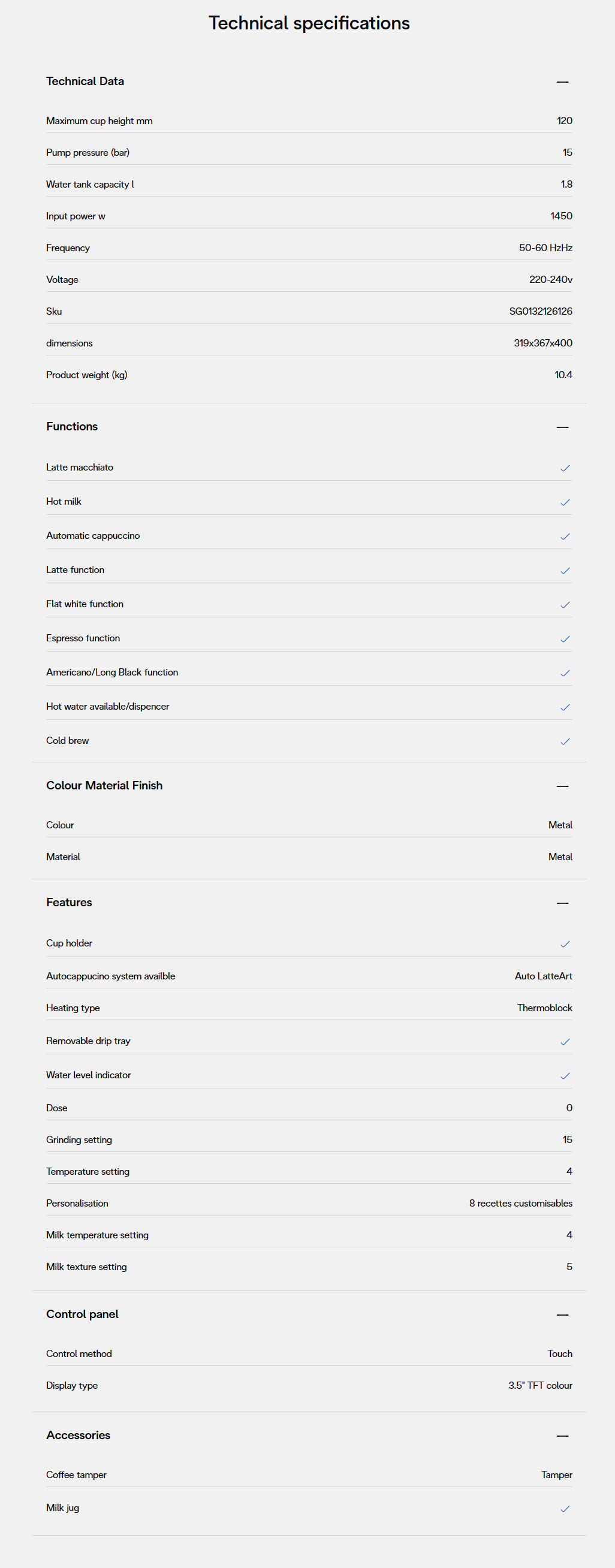Collapse the Colour Material Finish minus icon
615x1568 pixels.
tap(562, 786)
